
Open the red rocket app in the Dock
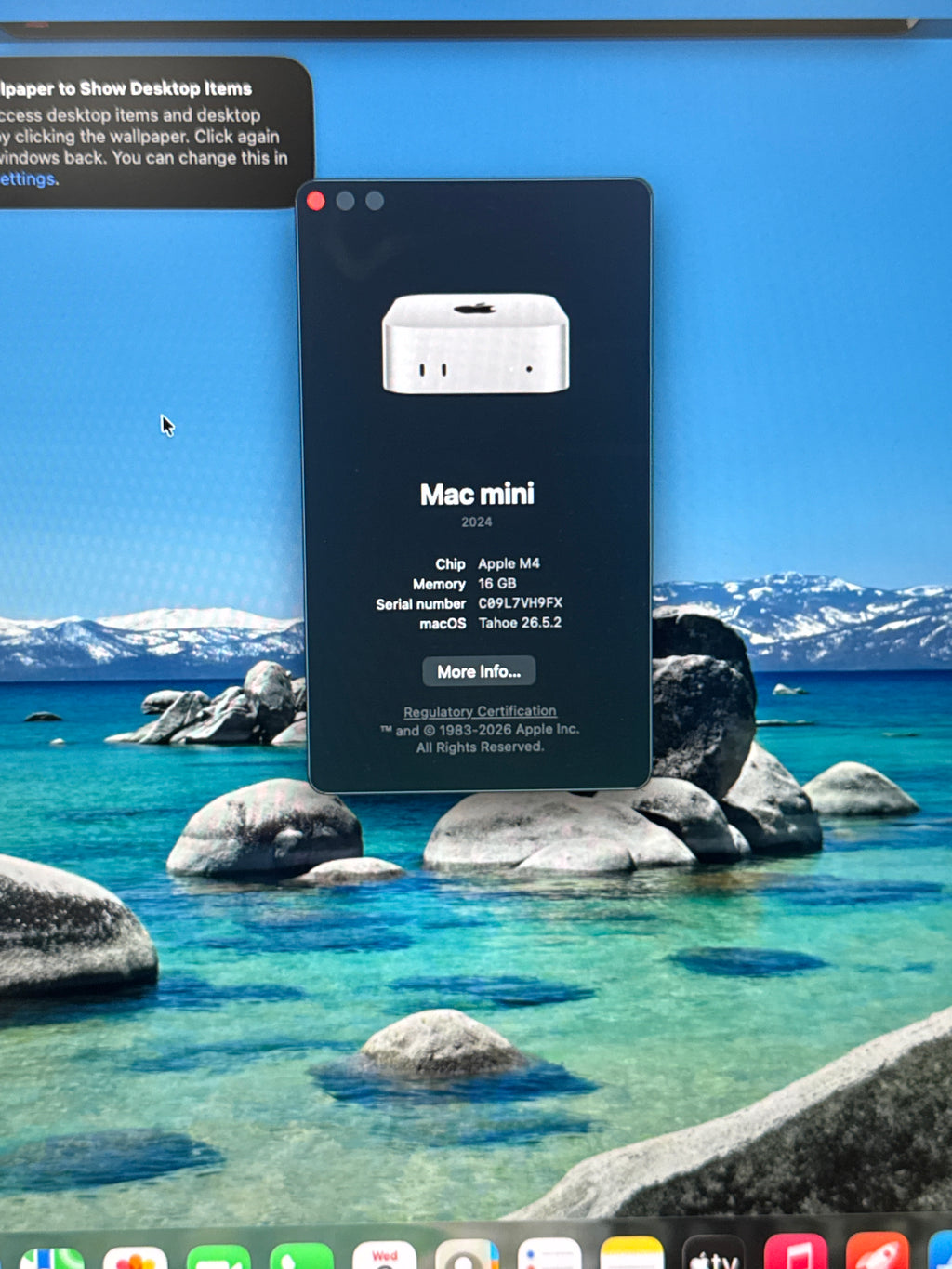(878, 1250)
